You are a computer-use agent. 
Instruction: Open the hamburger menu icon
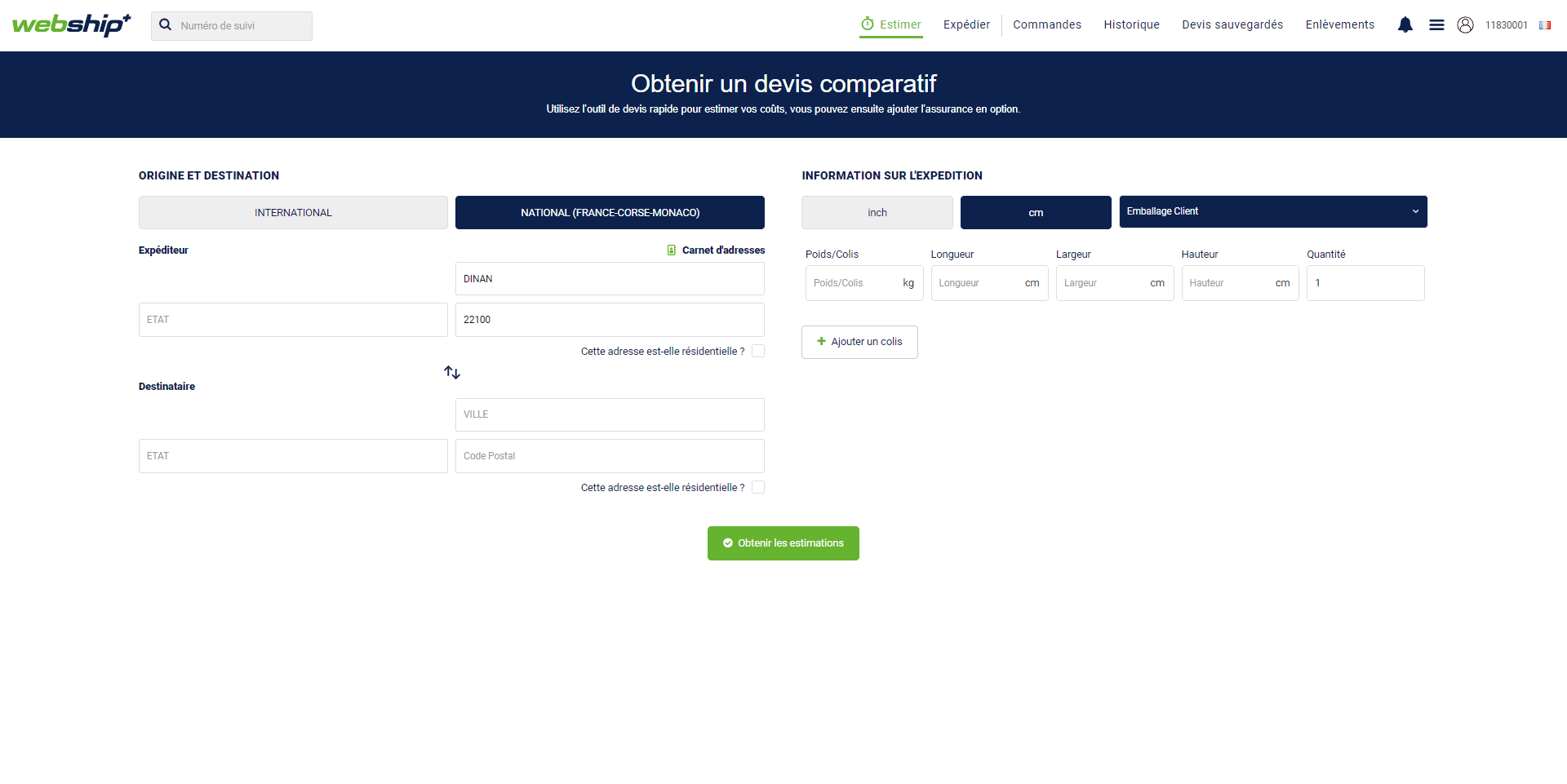coord(1437,24)
